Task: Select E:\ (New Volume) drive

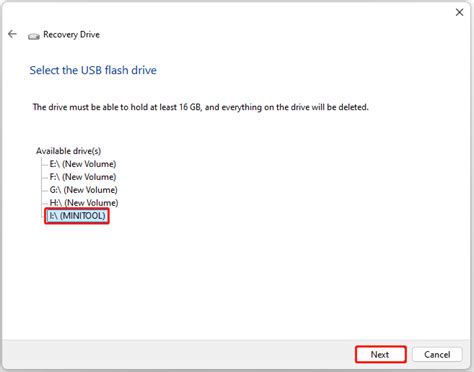Action: click(83, 164)
